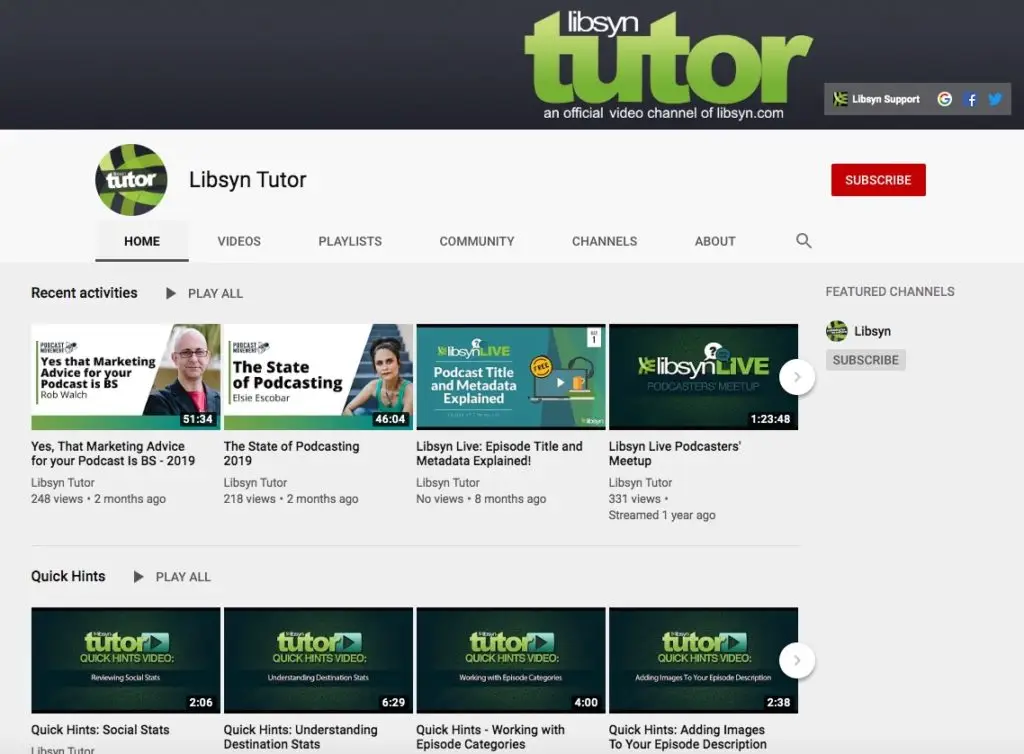Click the Libsyn featured channel avatar
The image size is (1024, 754).
(837, 331)
